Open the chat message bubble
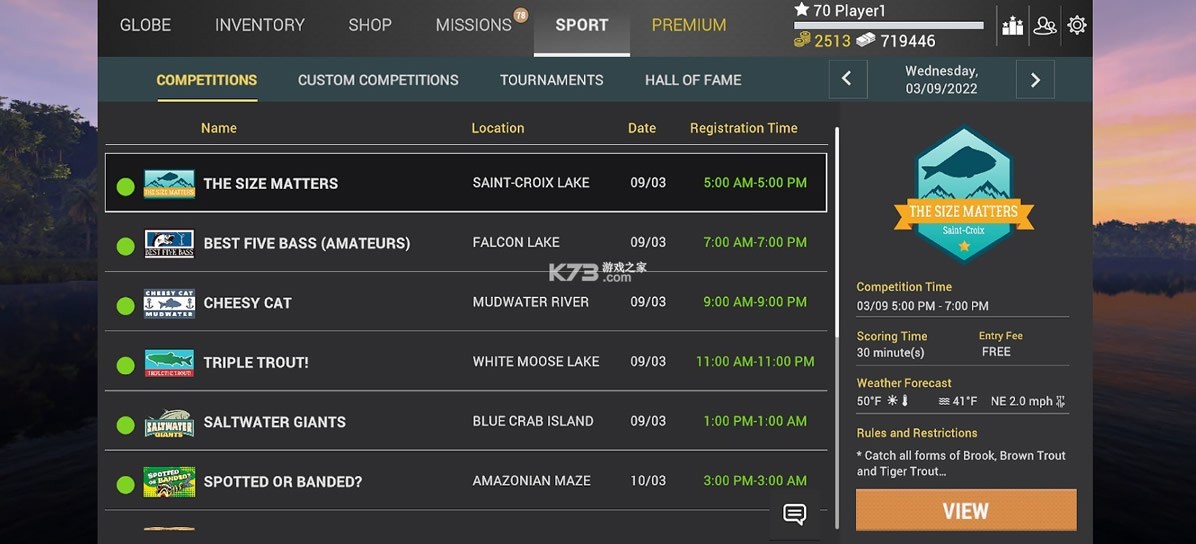 click(x=795, y=514)
